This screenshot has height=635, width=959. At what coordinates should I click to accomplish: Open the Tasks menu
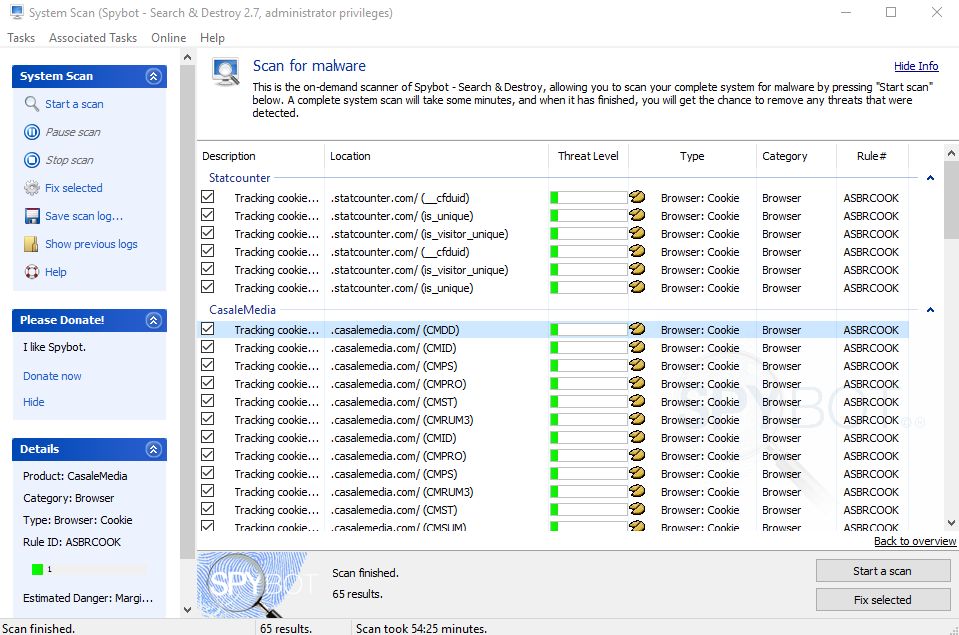coord(21,38)
